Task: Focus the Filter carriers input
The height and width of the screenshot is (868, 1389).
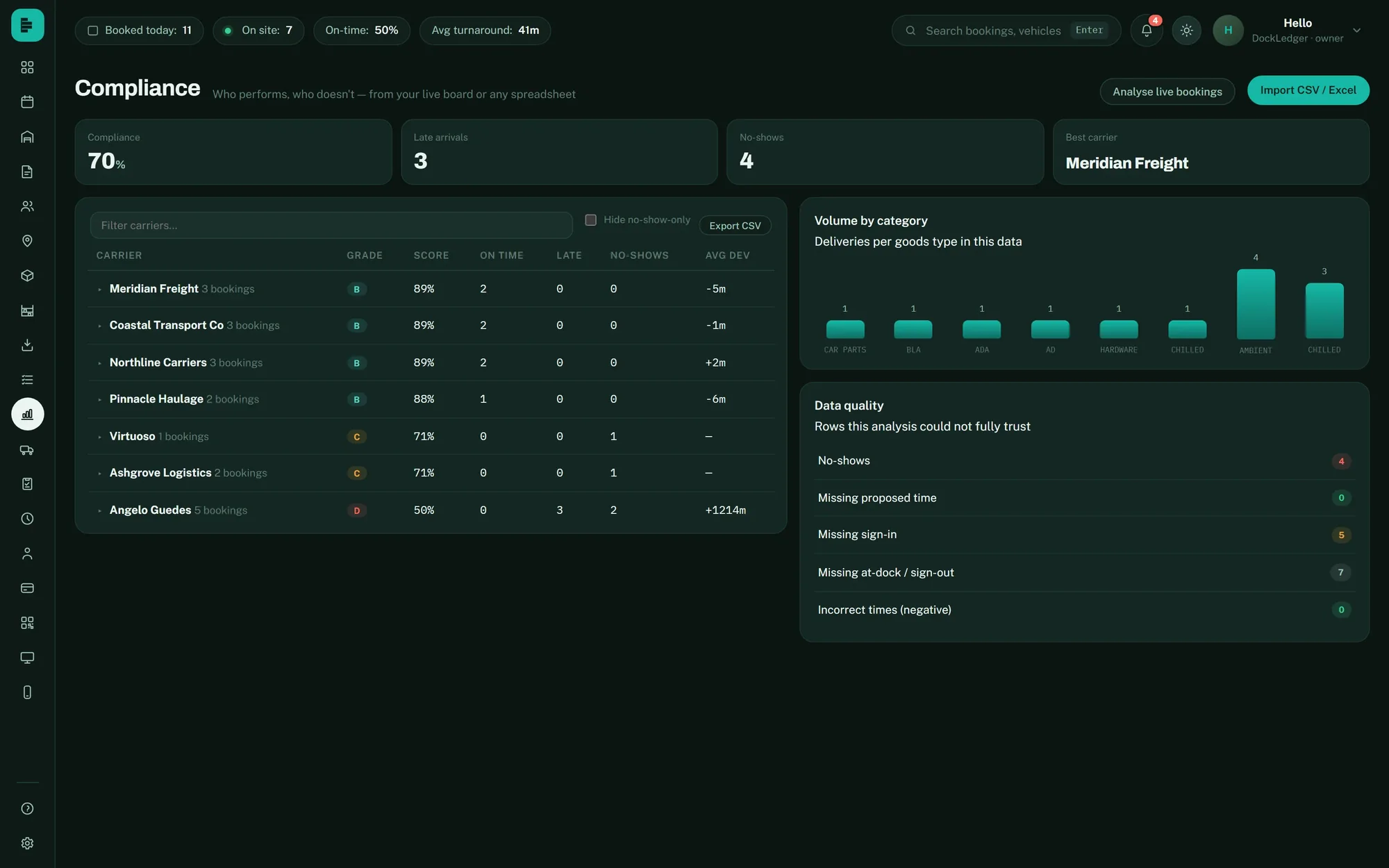Action: (x=331, y=226)
